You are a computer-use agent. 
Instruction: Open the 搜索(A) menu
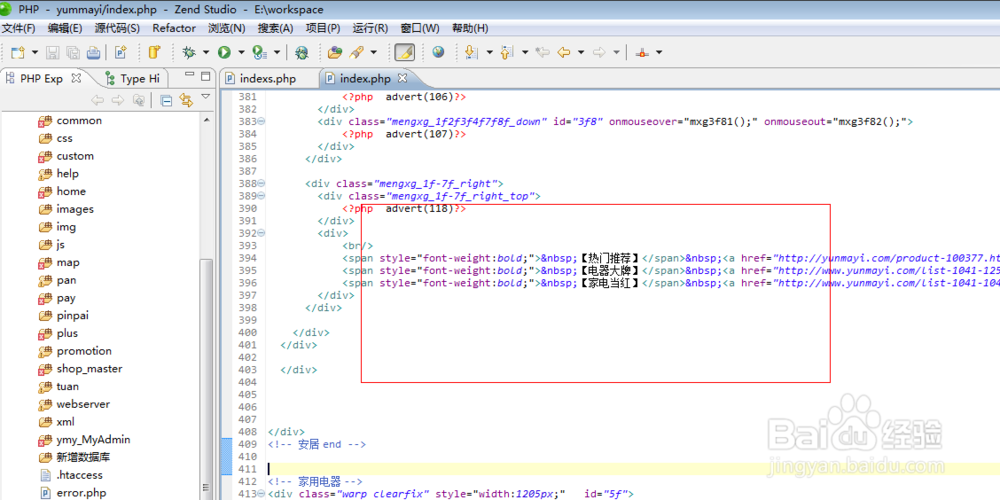276,28
